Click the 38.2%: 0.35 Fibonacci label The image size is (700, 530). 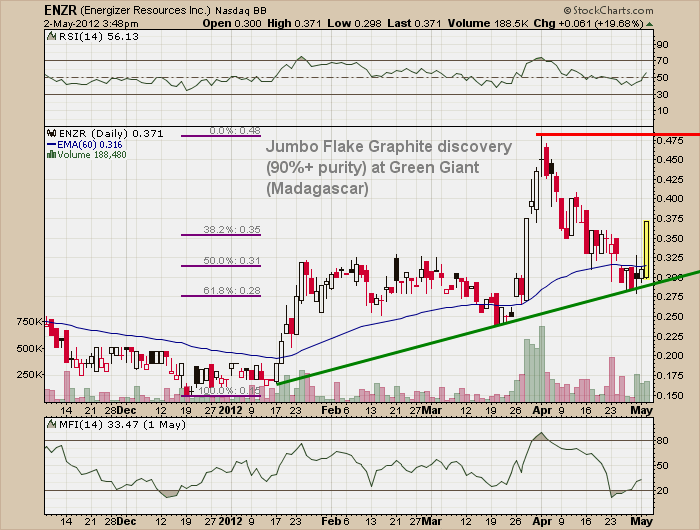(x=232, y=230)
